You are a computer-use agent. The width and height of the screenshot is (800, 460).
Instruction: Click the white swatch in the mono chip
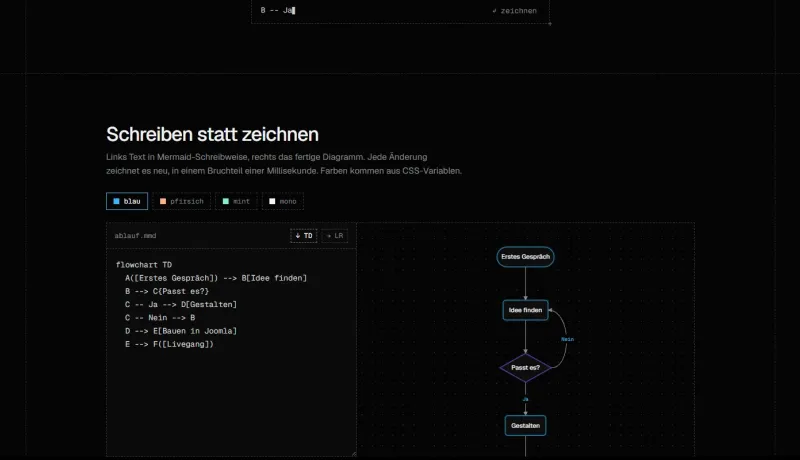click(272, 201)
